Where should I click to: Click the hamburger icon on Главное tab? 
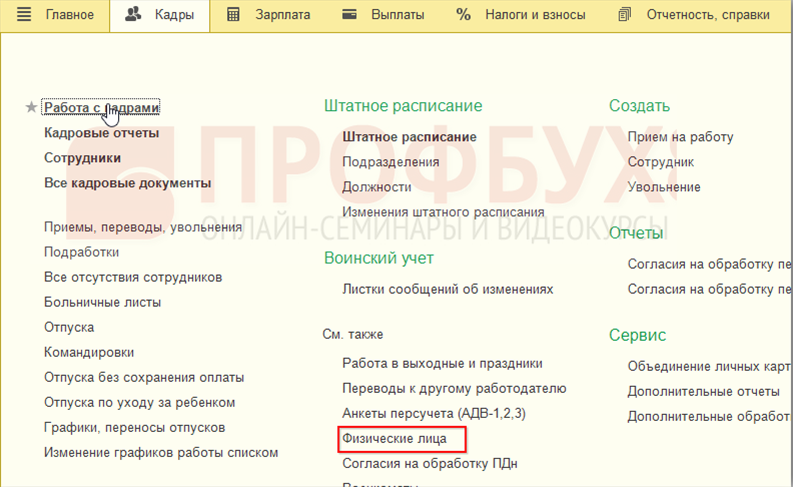[x=25, y=15]
